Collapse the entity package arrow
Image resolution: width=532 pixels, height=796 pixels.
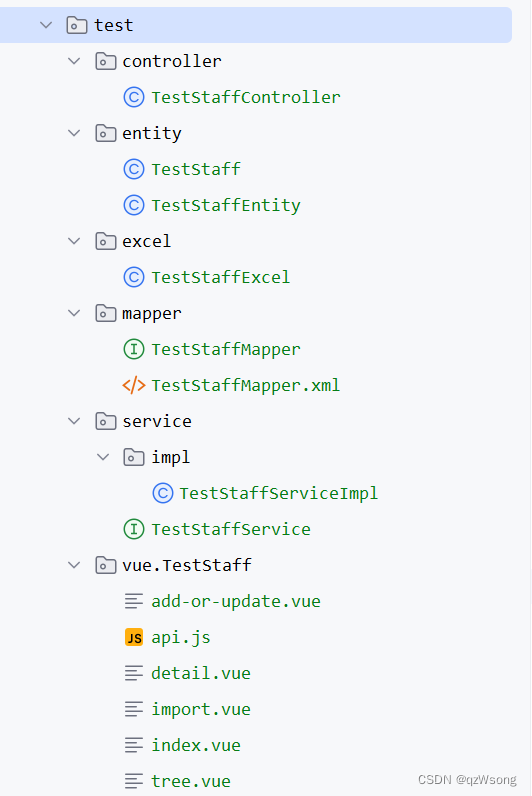[x=75, y=133]
